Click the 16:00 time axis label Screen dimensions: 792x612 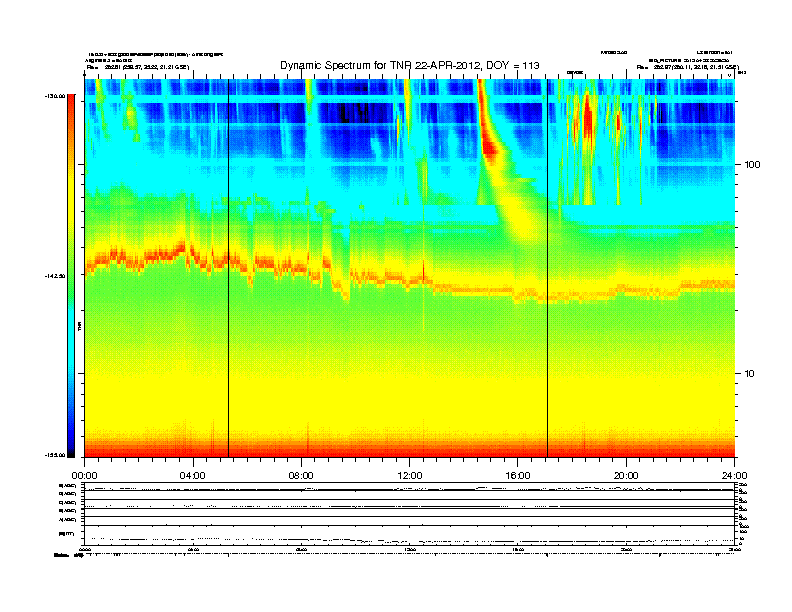pos(518,476)
